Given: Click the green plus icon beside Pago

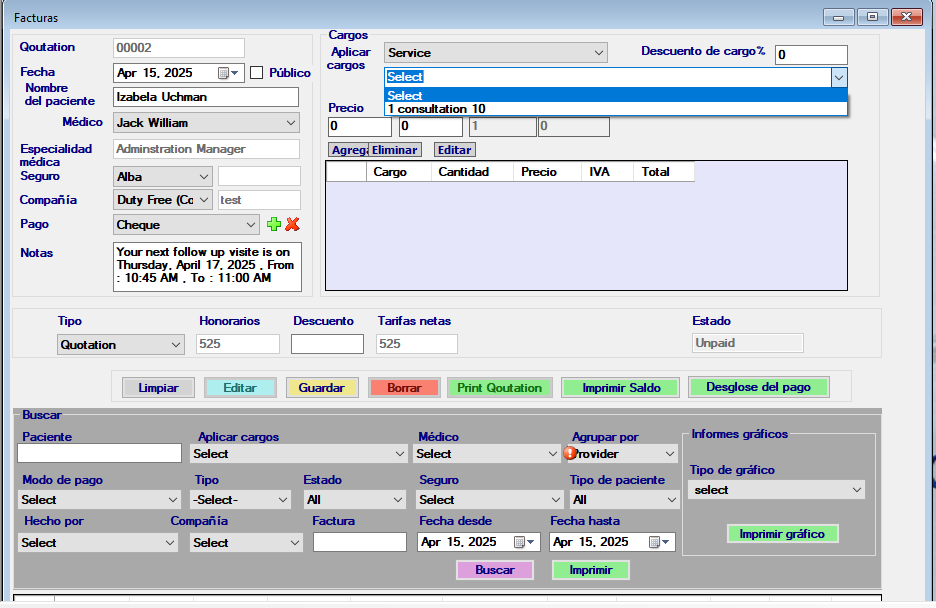Looking at the screenshot, I should (x=274, y=225).
